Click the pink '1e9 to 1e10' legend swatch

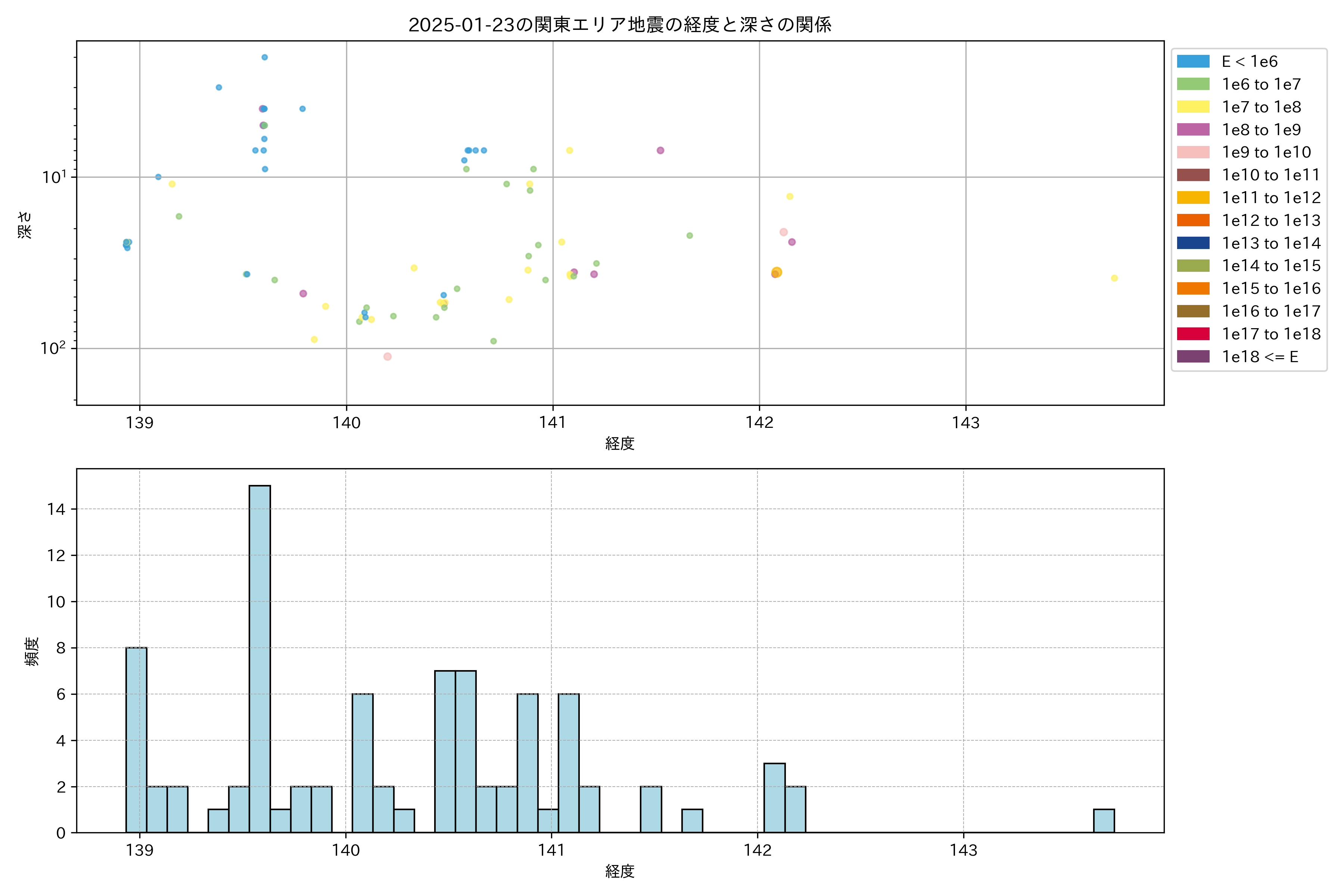pyautogui.click(x=1192, y=152)
